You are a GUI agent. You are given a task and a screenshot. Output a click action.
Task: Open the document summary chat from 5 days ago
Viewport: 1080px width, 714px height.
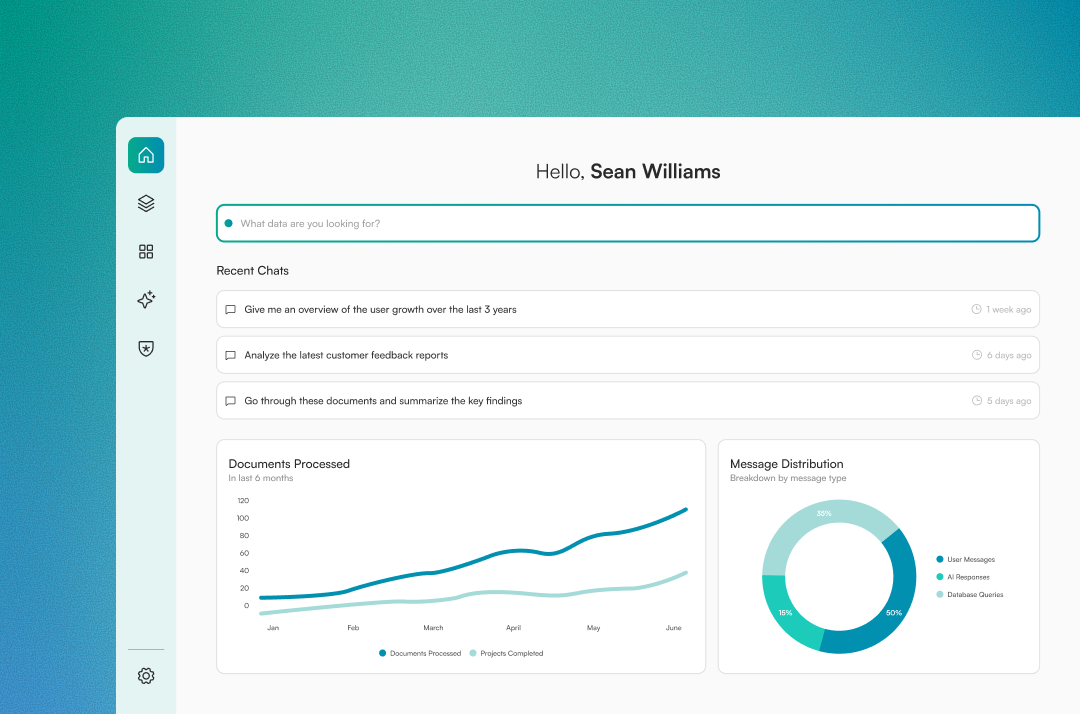[x=628, y=400]
